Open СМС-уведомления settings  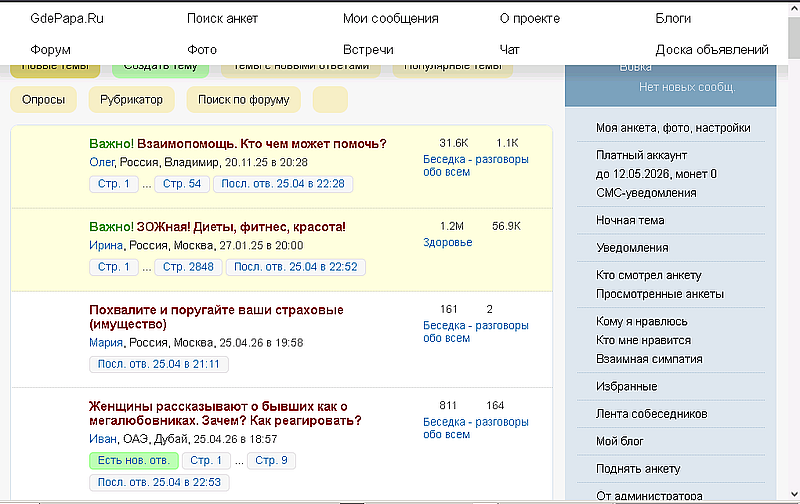646,192
